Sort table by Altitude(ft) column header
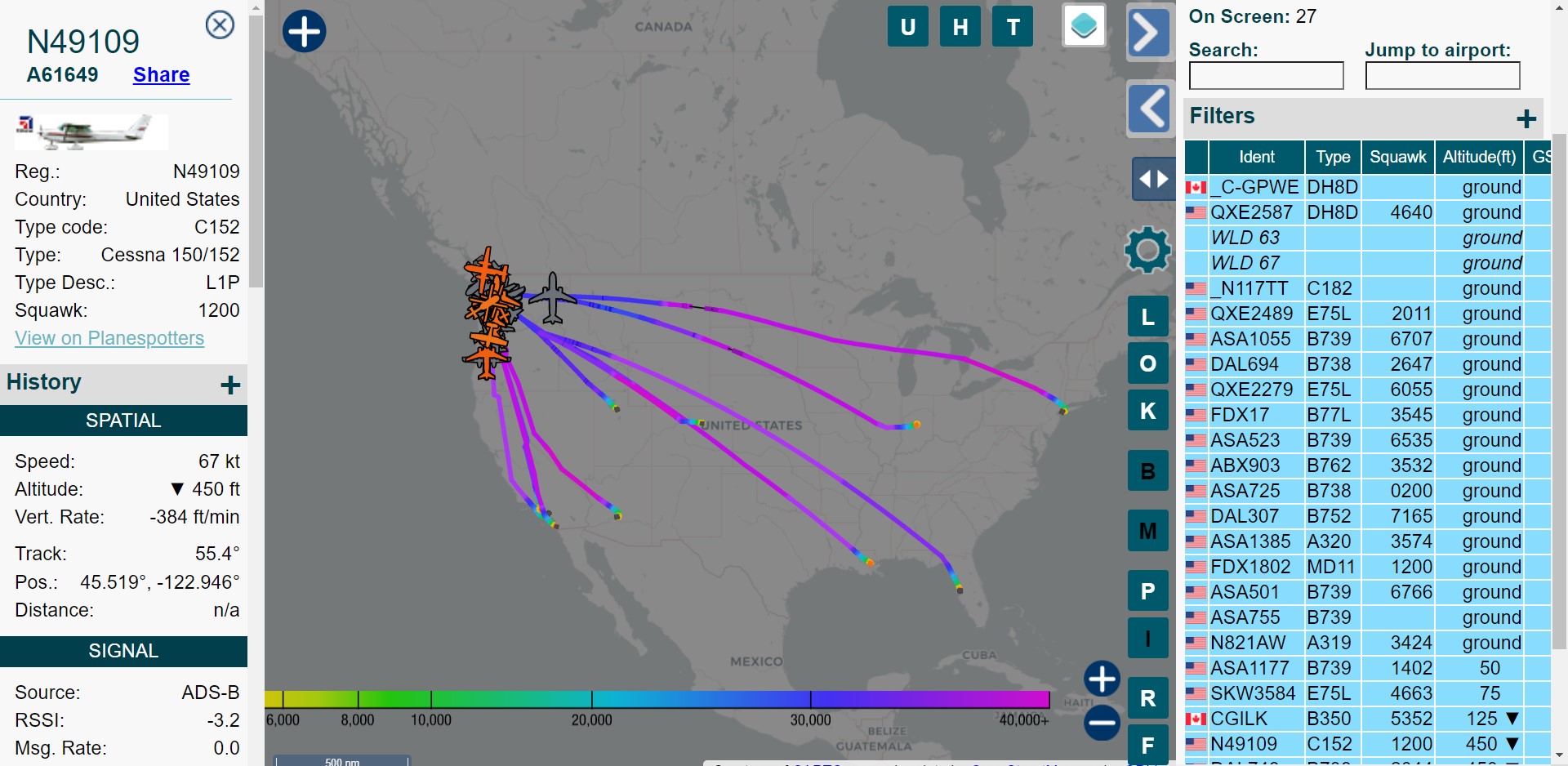The height and width of the screenshot is (766, 1568). (x=1479, y=157)
